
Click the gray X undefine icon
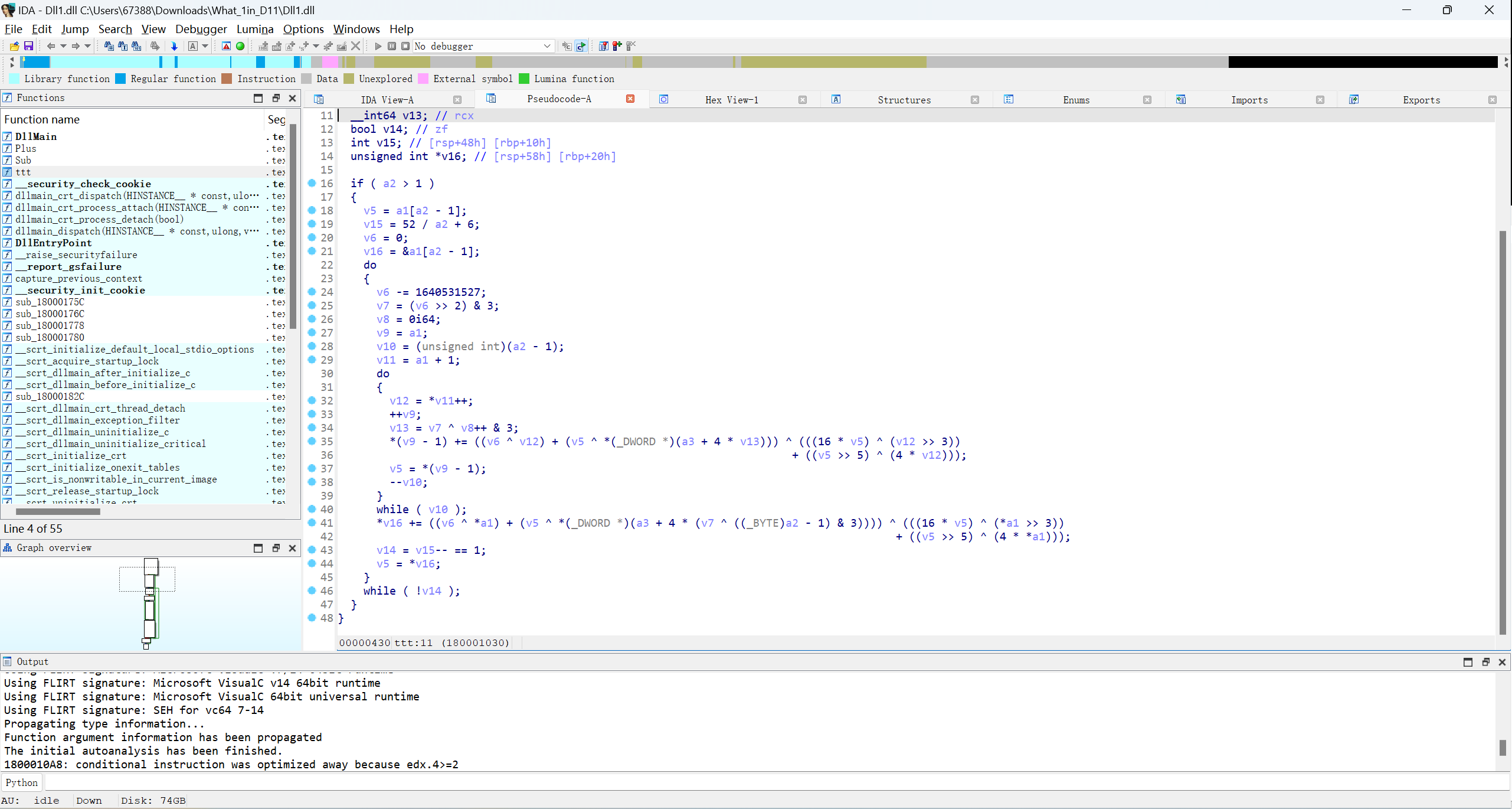(x=355, y=46)
